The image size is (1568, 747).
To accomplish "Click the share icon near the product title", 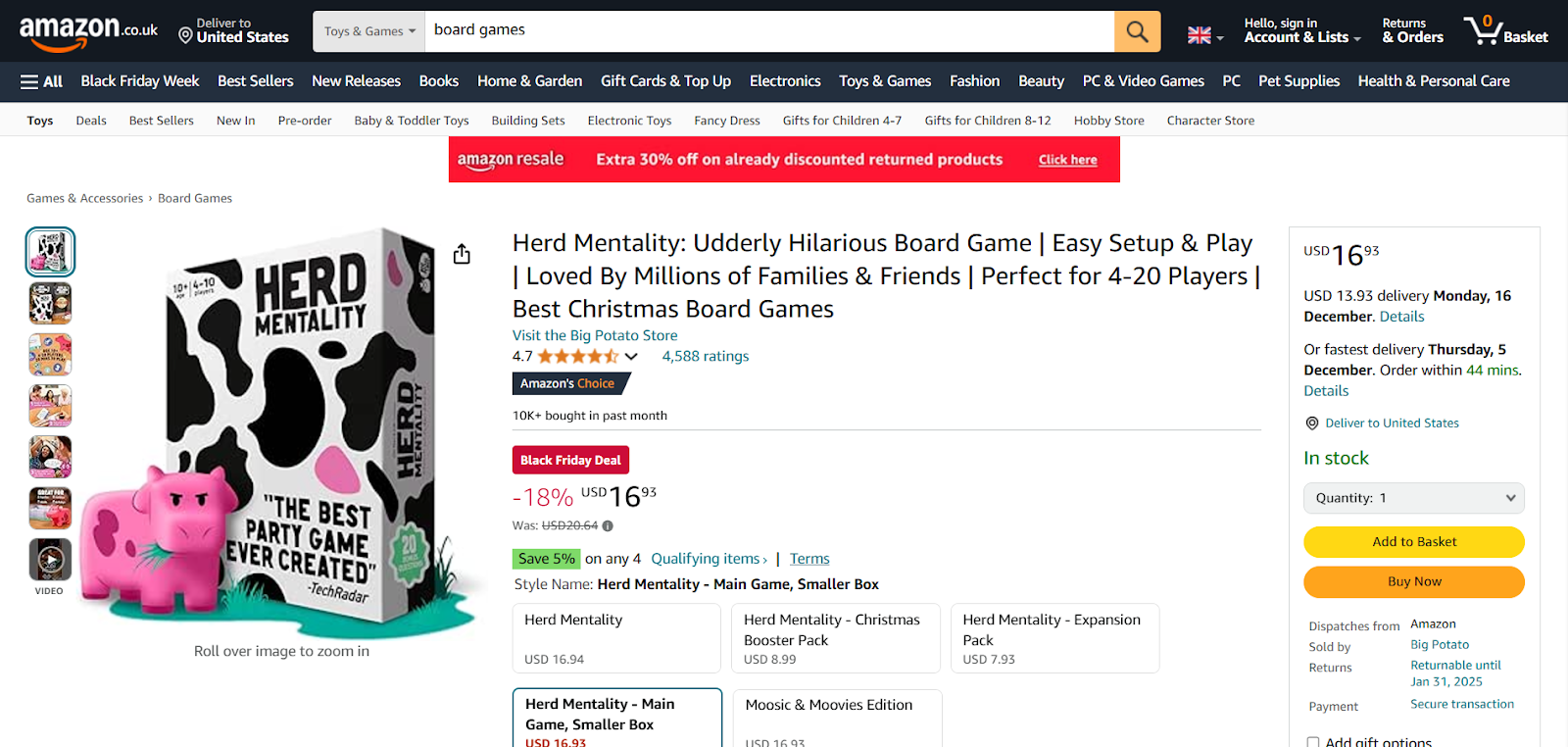I will [461, 253].
